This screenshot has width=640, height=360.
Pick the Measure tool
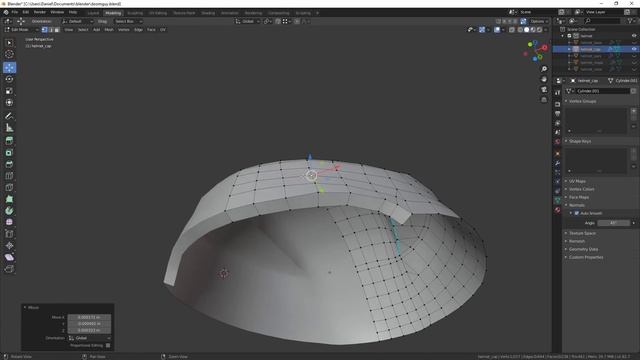click(9, 128)
